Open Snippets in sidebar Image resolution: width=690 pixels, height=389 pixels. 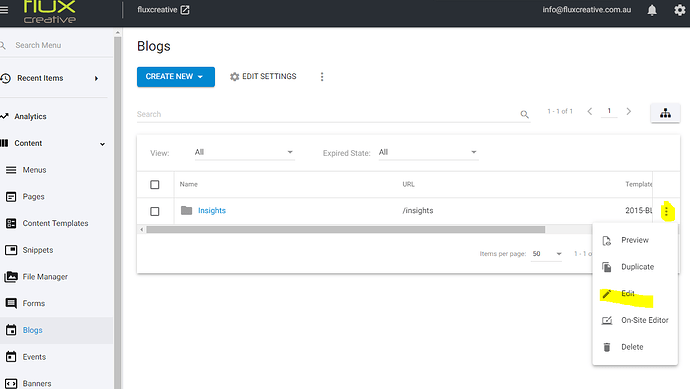point(38,250)
